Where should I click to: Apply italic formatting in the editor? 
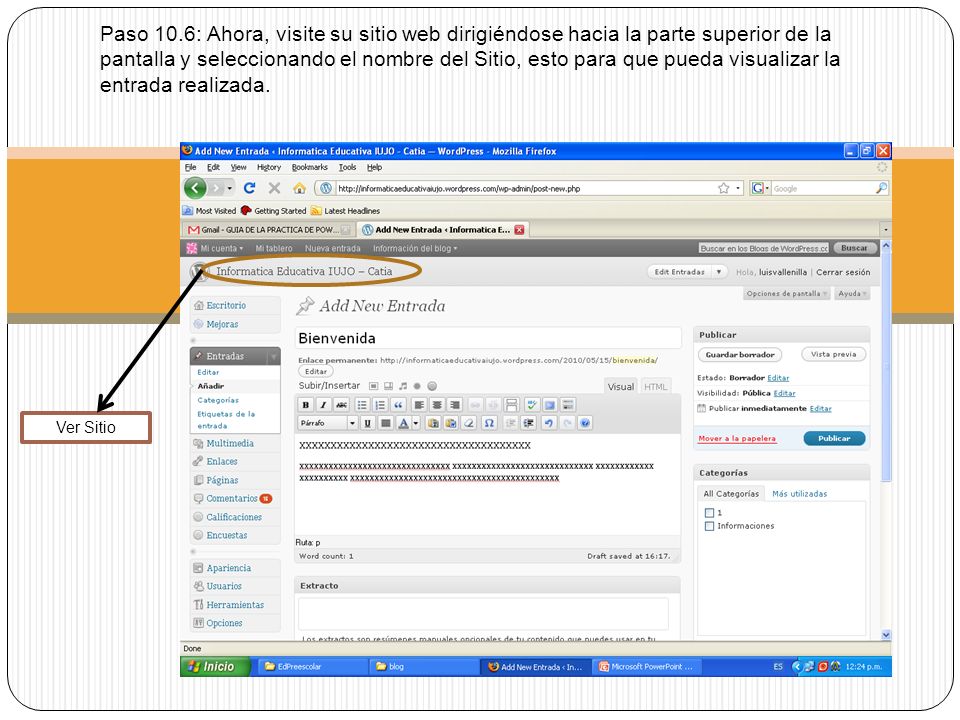(323, 405)
